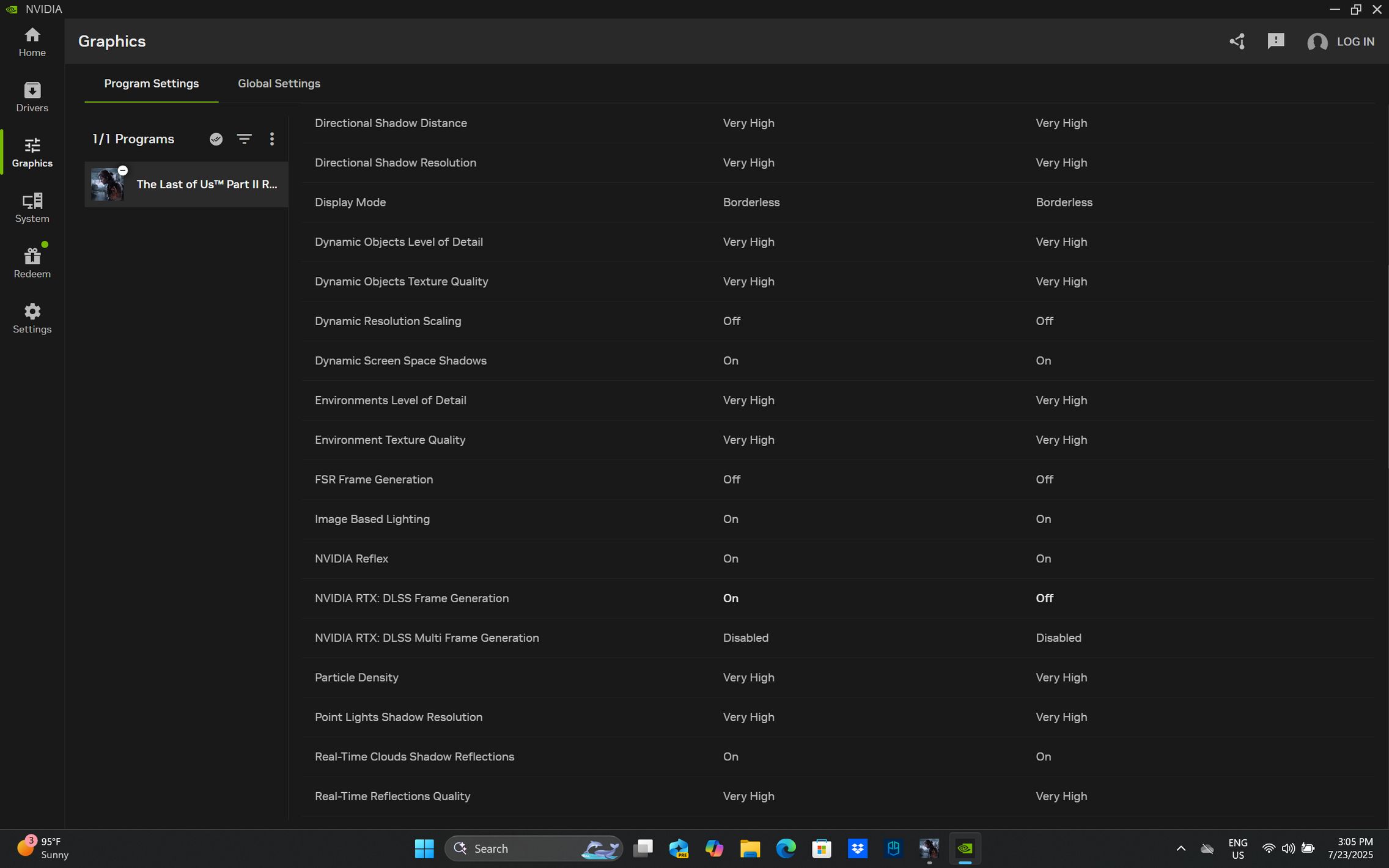Image resolution: width=1389 pixels, height=868 pixels.
Task: Click the 1/1 Programs heading
Action: pyautogui.click(x=133, y=139)
